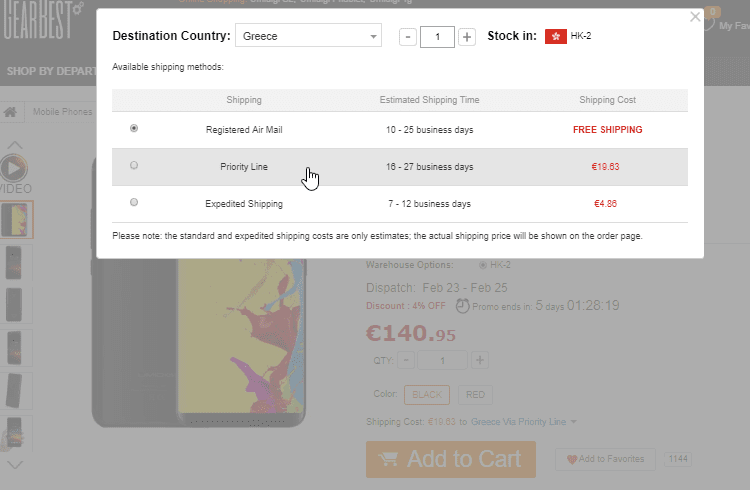Play the product video icon
The height and width of the screenshot is (490, 750).
(13, 169)
